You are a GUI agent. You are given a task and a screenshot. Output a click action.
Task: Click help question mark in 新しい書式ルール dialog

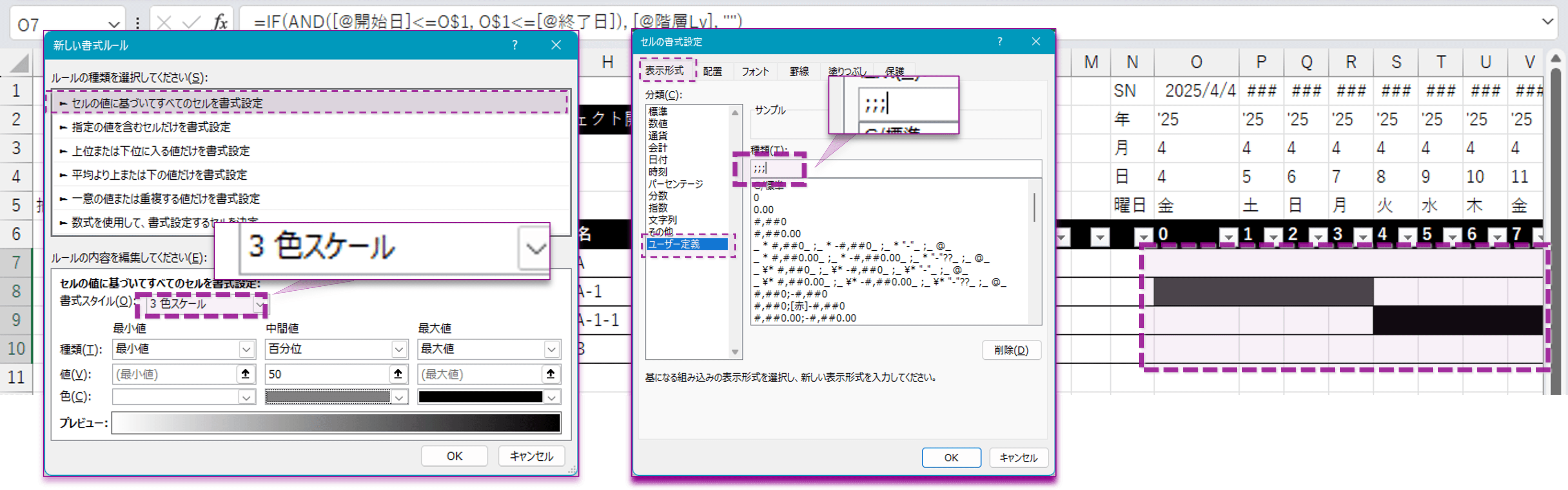[x=515, y=45]
